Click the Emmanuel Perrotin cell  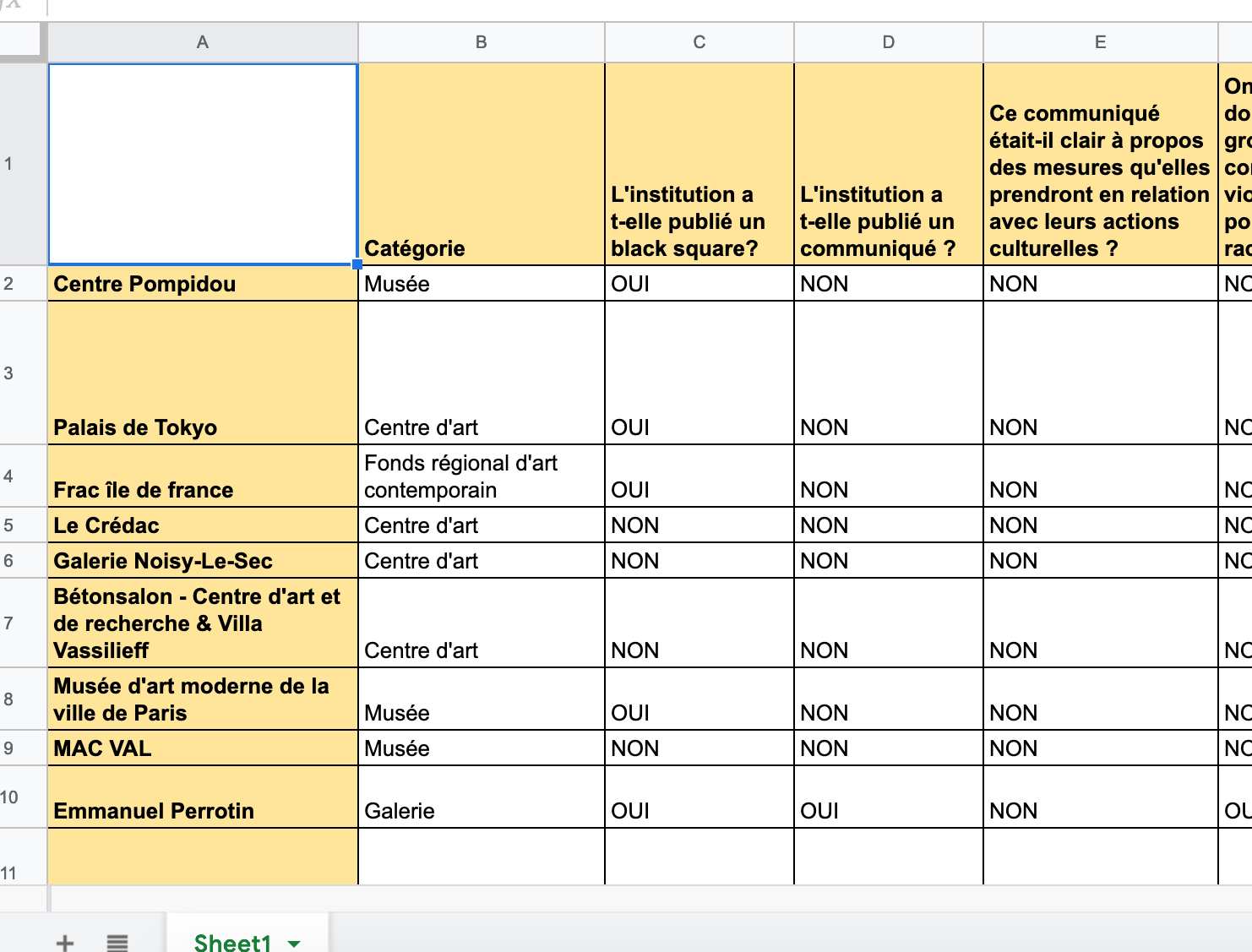tap(203, 797)
